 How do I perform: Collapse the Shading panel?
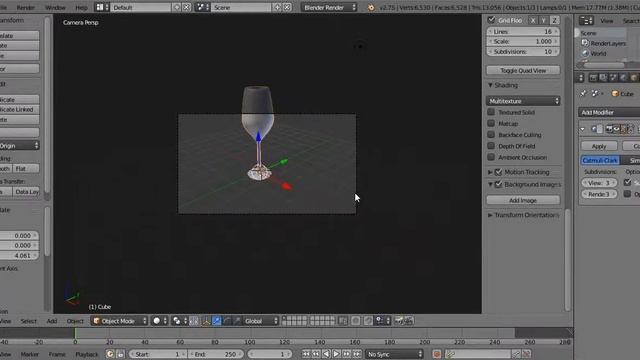[x=490, y=85]
